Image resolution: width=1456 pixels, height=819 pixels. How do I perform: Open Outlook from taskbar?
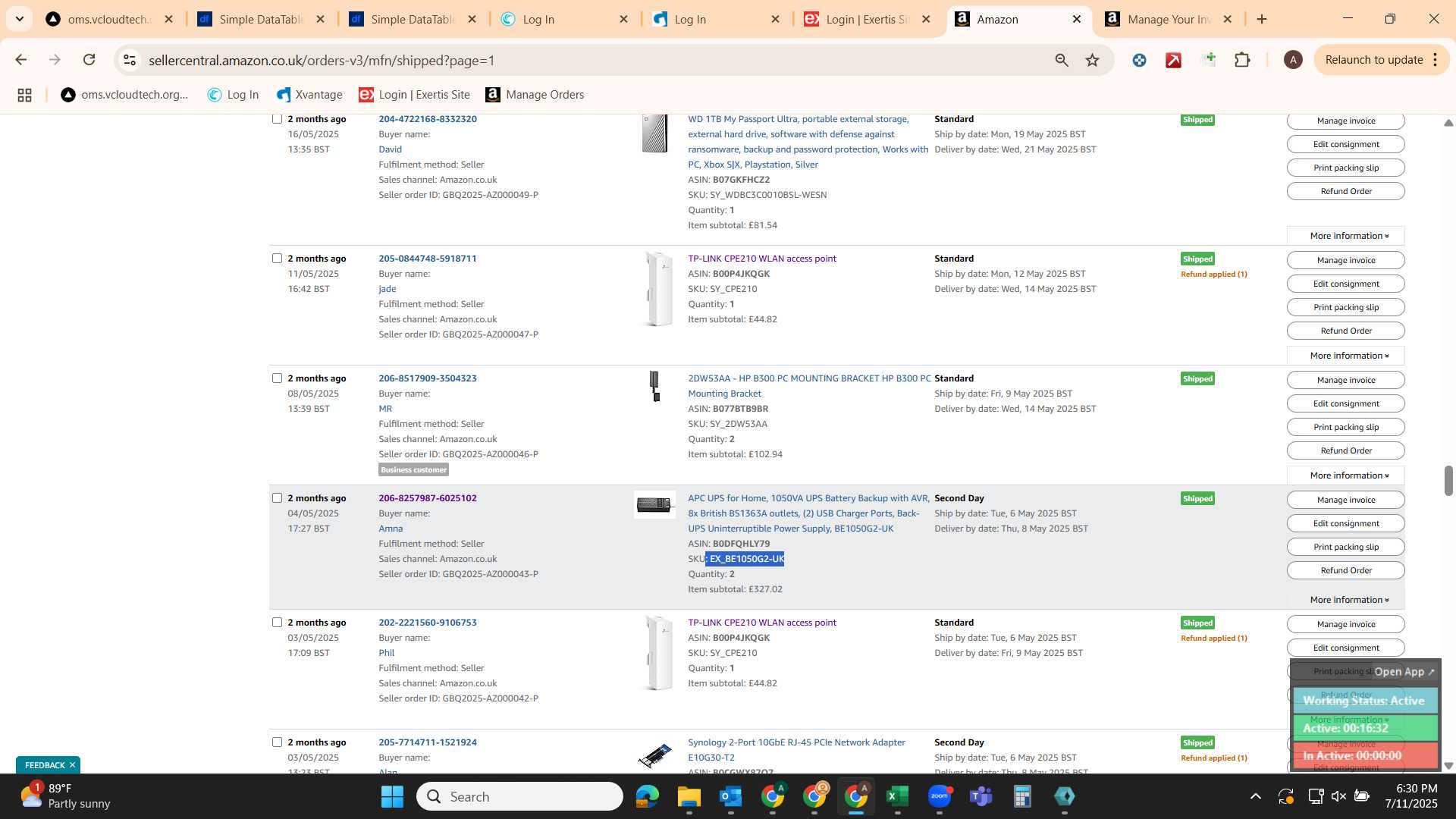click(730, 796)
